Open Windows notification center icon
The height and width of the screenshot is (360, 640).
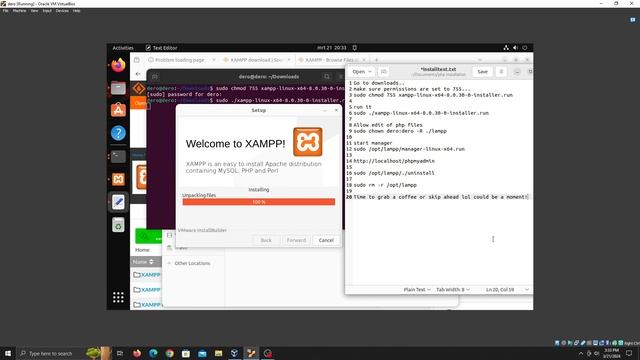pos(629,353)
